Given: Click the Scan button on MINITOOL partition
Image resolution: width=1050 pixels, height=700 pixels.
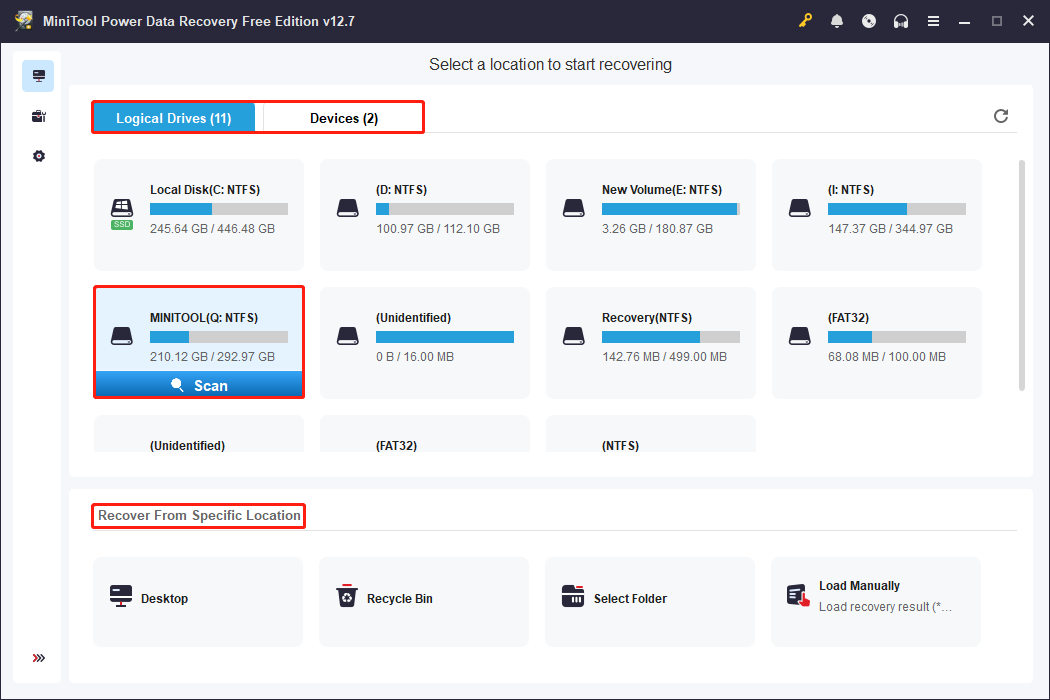Looking at the screenshot, I should [x=198, y=384].
